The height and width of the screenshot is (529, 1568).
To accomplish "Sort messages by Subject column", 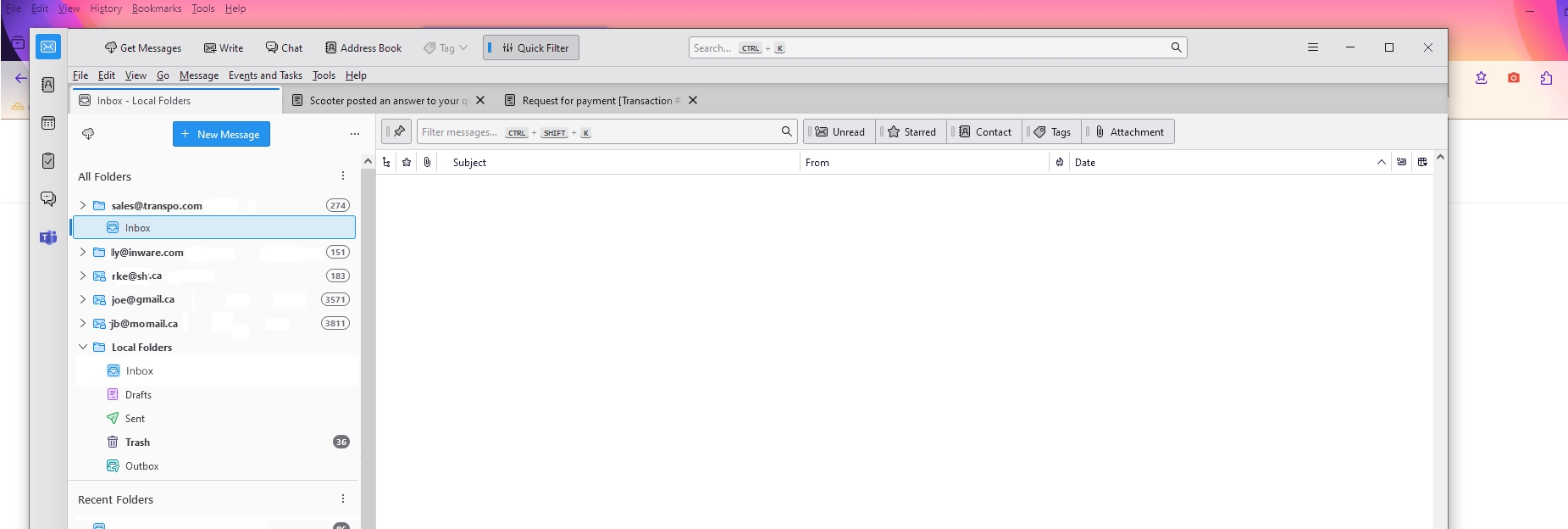I will pyautogui.click(x=618, y=162).
